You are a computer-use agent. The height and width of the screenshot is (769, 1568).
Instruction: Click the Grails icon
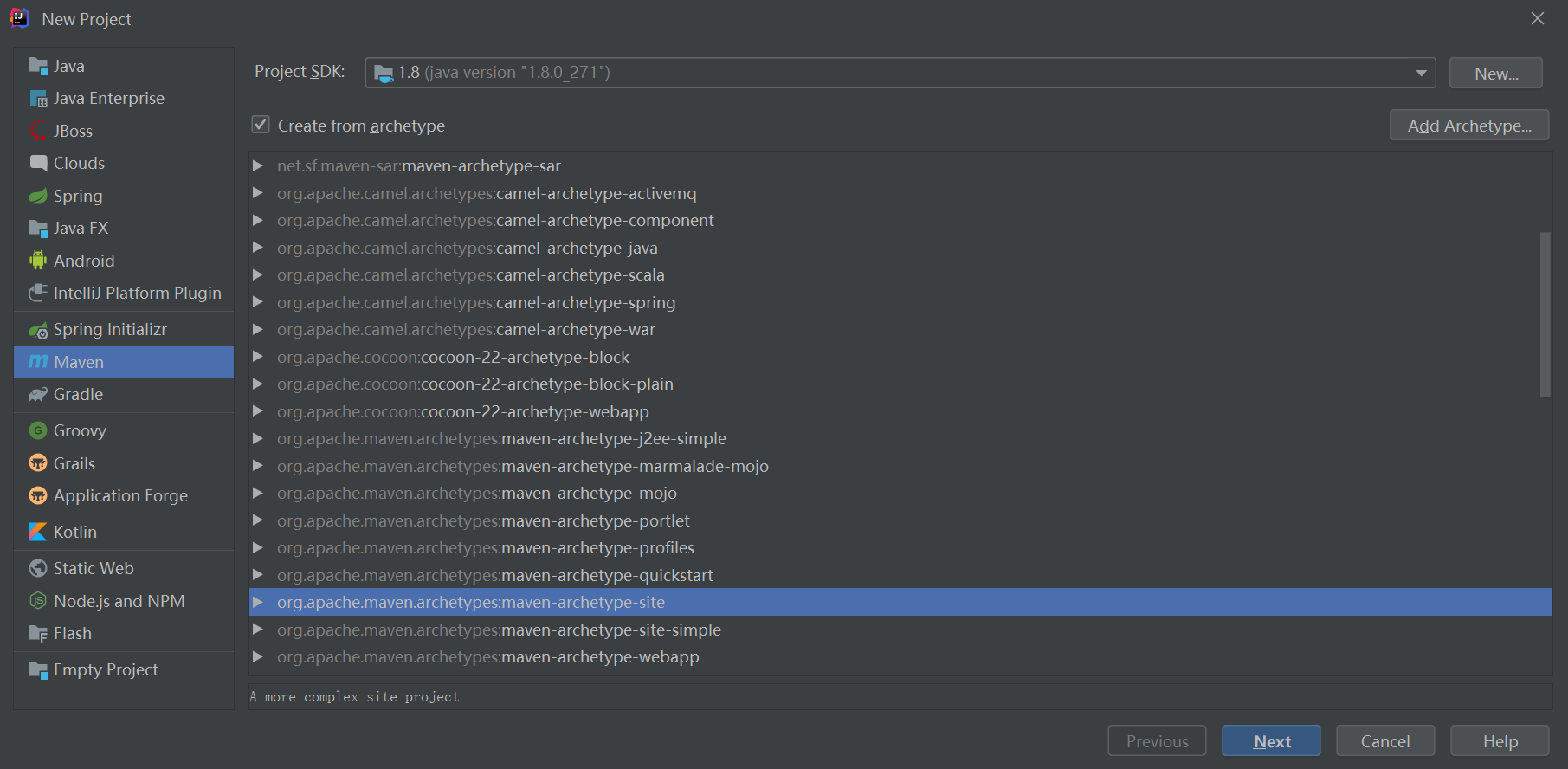38,463
